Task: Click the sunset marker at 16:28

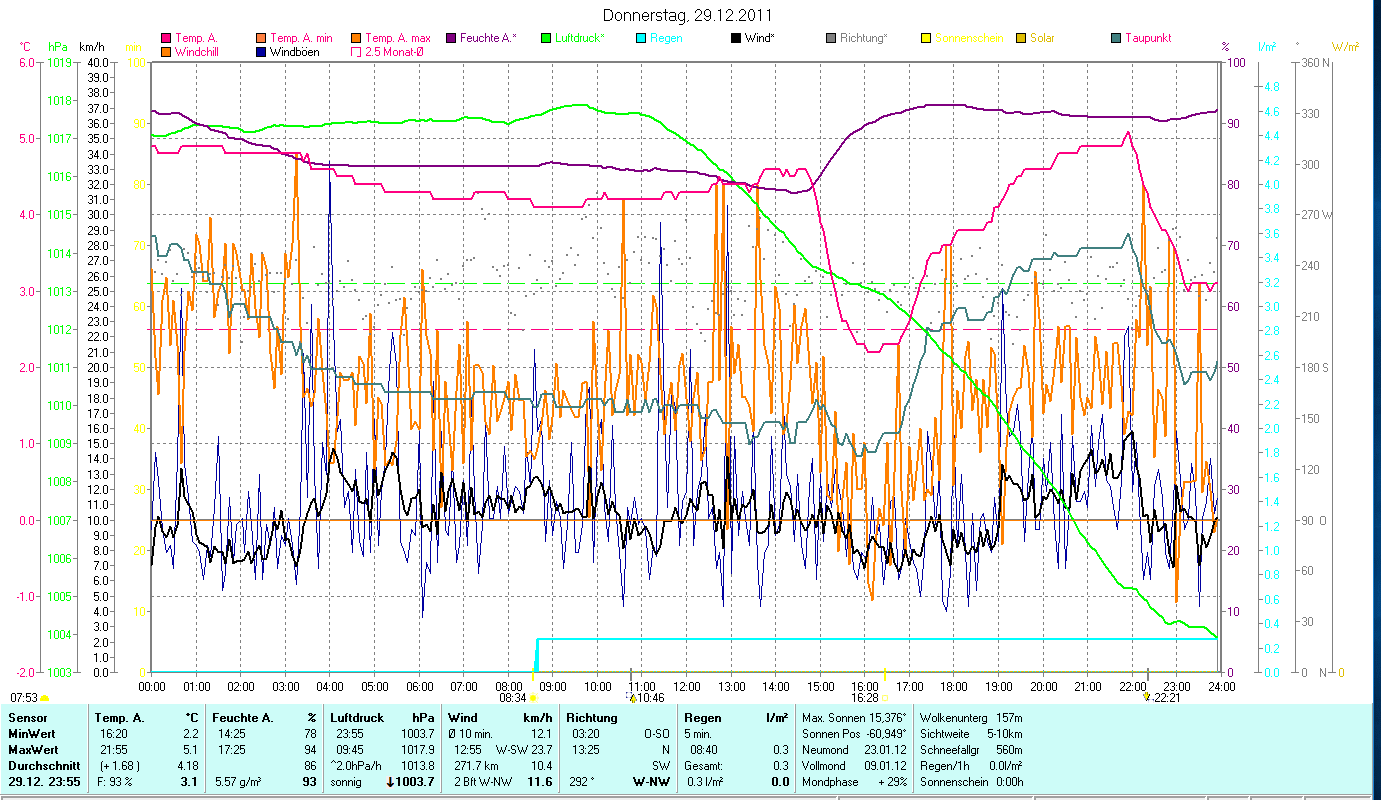Action: pyautogui.click(x=884, y=697)
